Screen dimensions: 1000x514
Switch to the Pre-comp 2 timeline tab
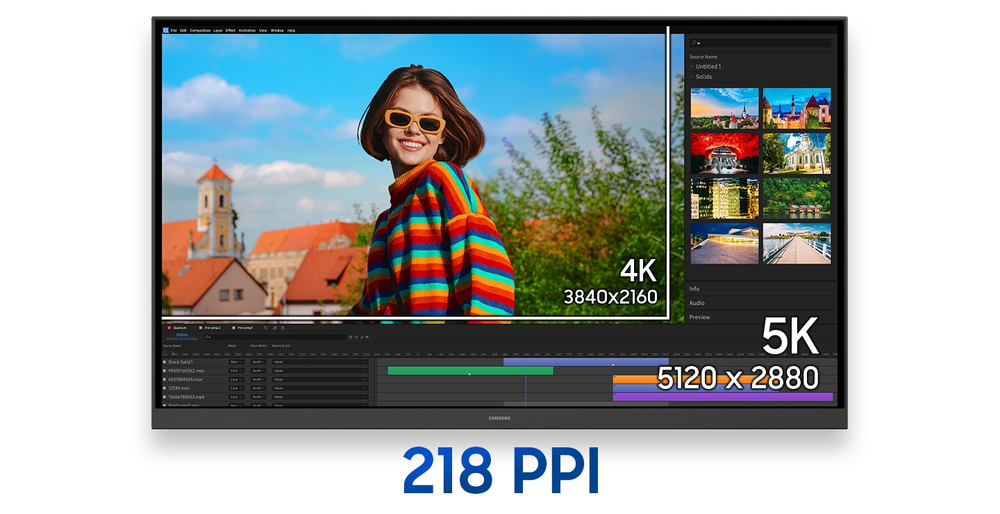pyautogui.click(x=212, y=328)
